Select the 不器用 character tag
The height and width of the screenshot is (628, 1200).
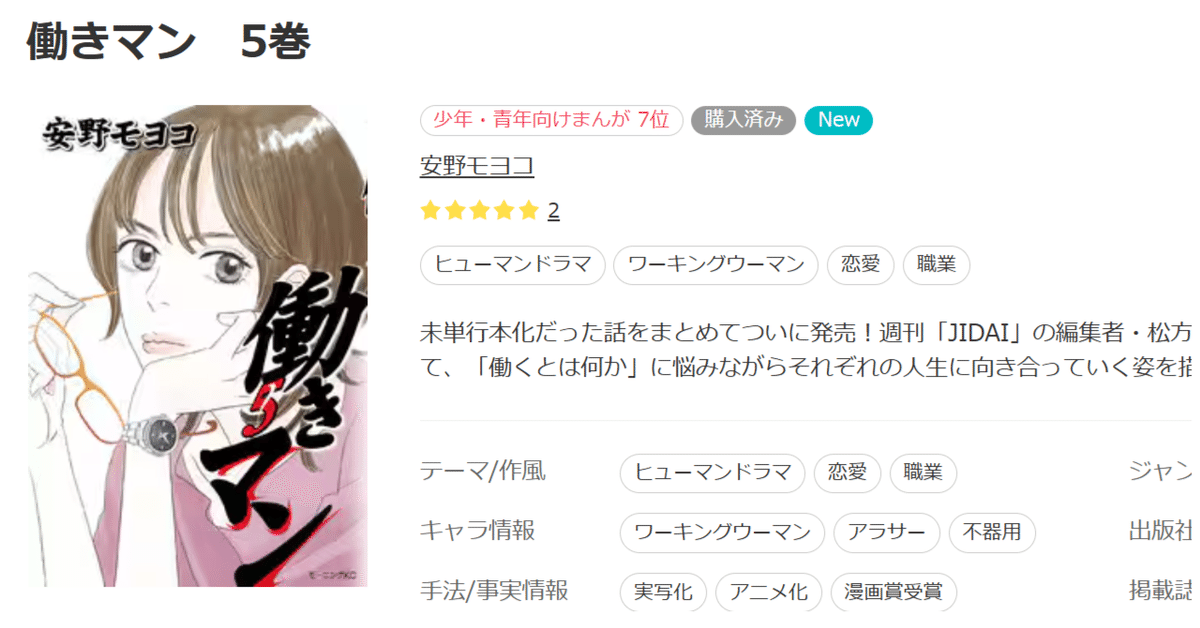pyautogui.click(x=992, y=533)
